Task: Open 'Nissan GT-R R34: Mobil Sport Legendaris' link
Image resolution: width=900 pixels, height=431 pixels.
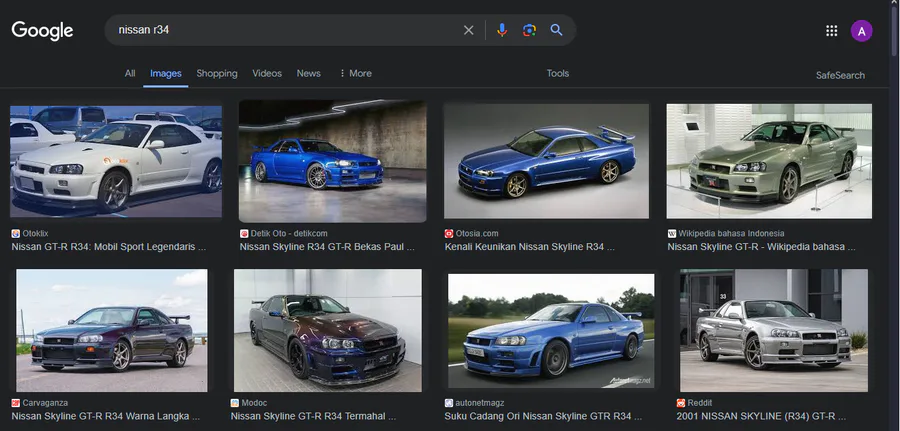Action: 108,247
